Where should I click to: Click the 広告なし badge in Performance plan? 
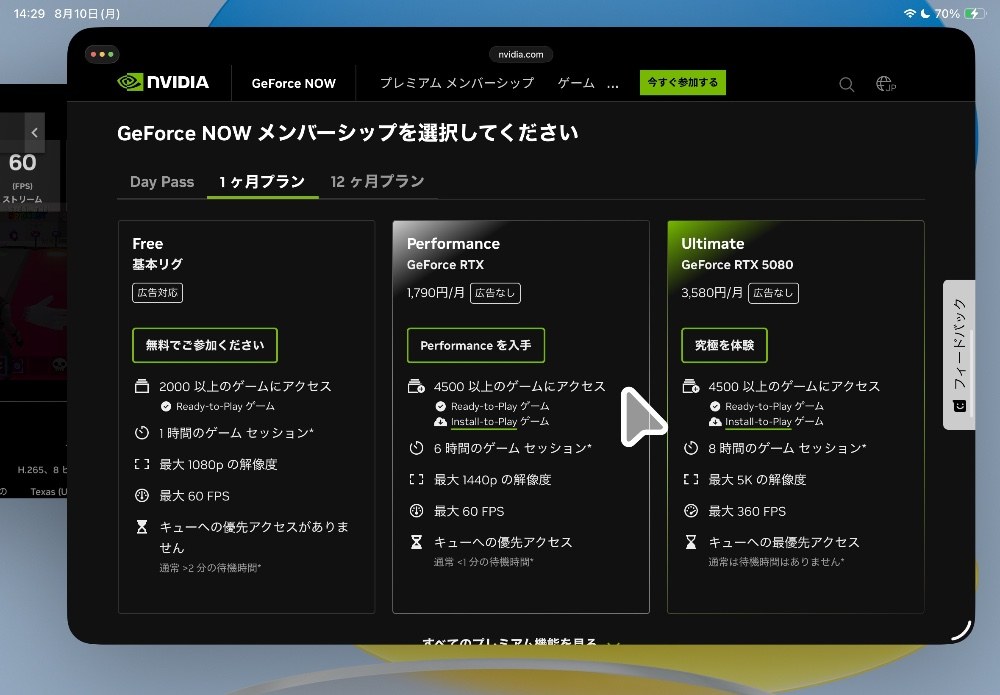click(x=496, y=293)
